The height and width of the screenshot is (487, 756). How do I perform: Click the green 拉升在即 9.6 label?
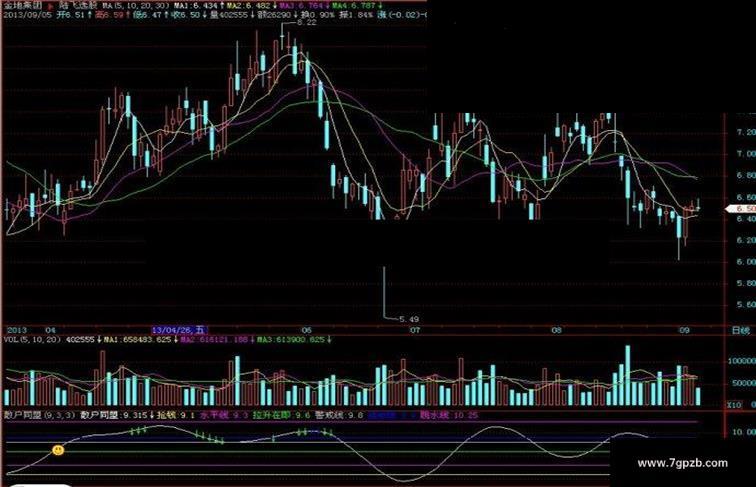[281, 415]
